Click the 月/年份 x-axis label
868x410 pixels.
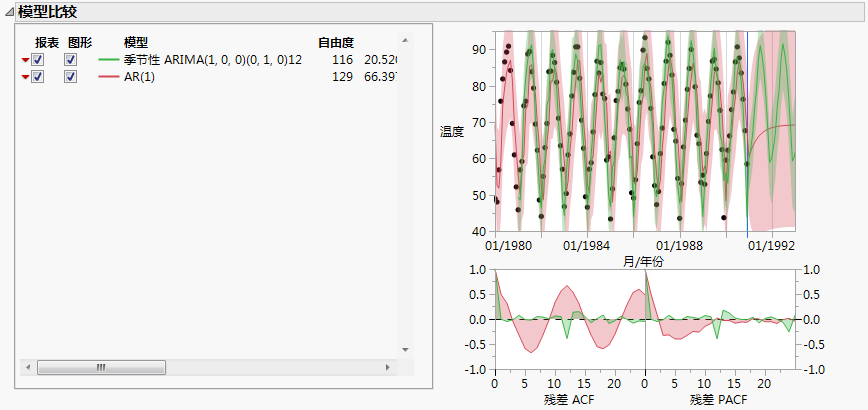click(x=643, y=262)
